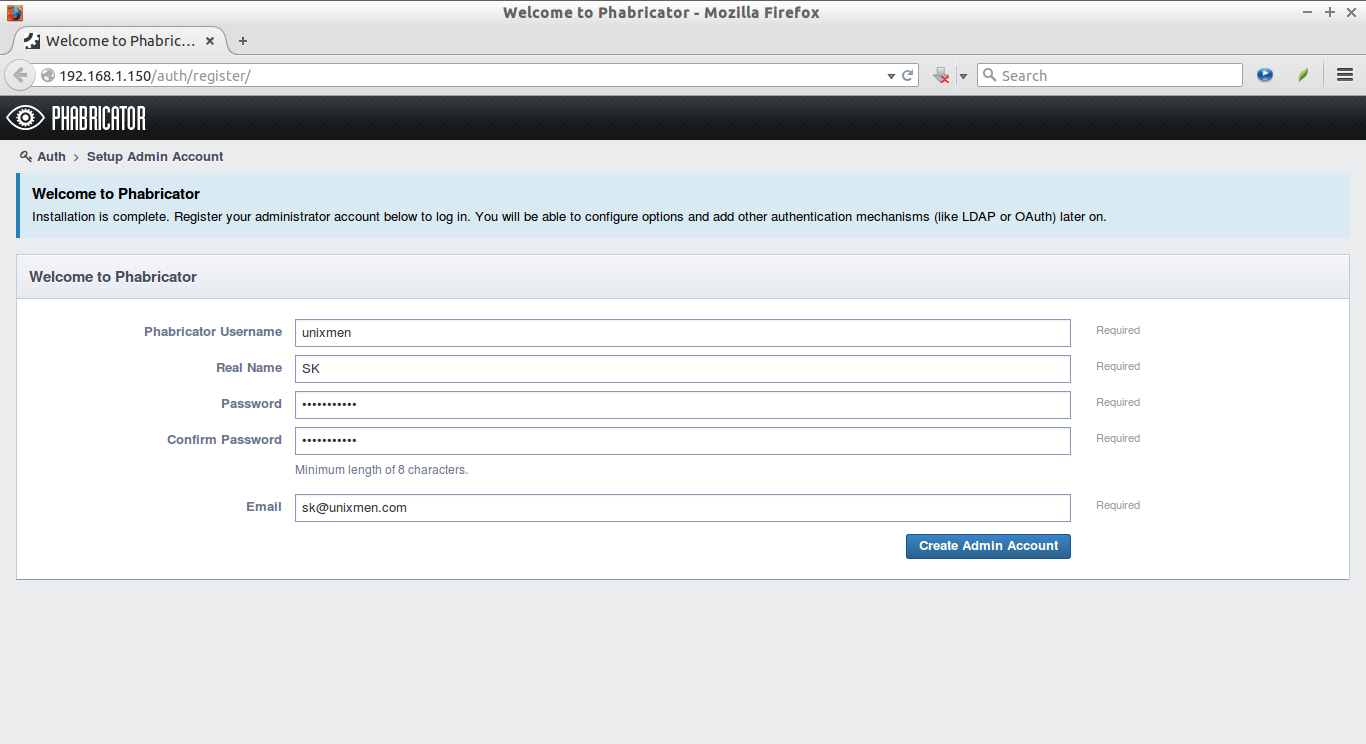Click the Firefox back arrow button
This screenshot has height=744, width=1366.
click(x=20, y=75)
